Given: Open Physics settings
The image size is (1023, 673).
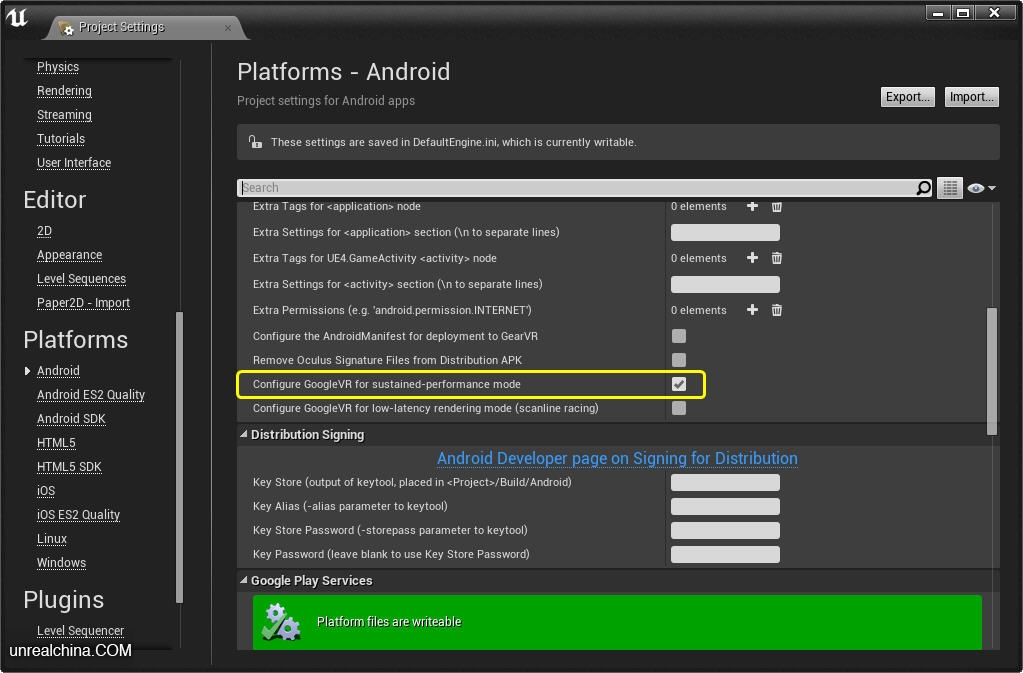Looking at the screenshot, I should 57,67.
